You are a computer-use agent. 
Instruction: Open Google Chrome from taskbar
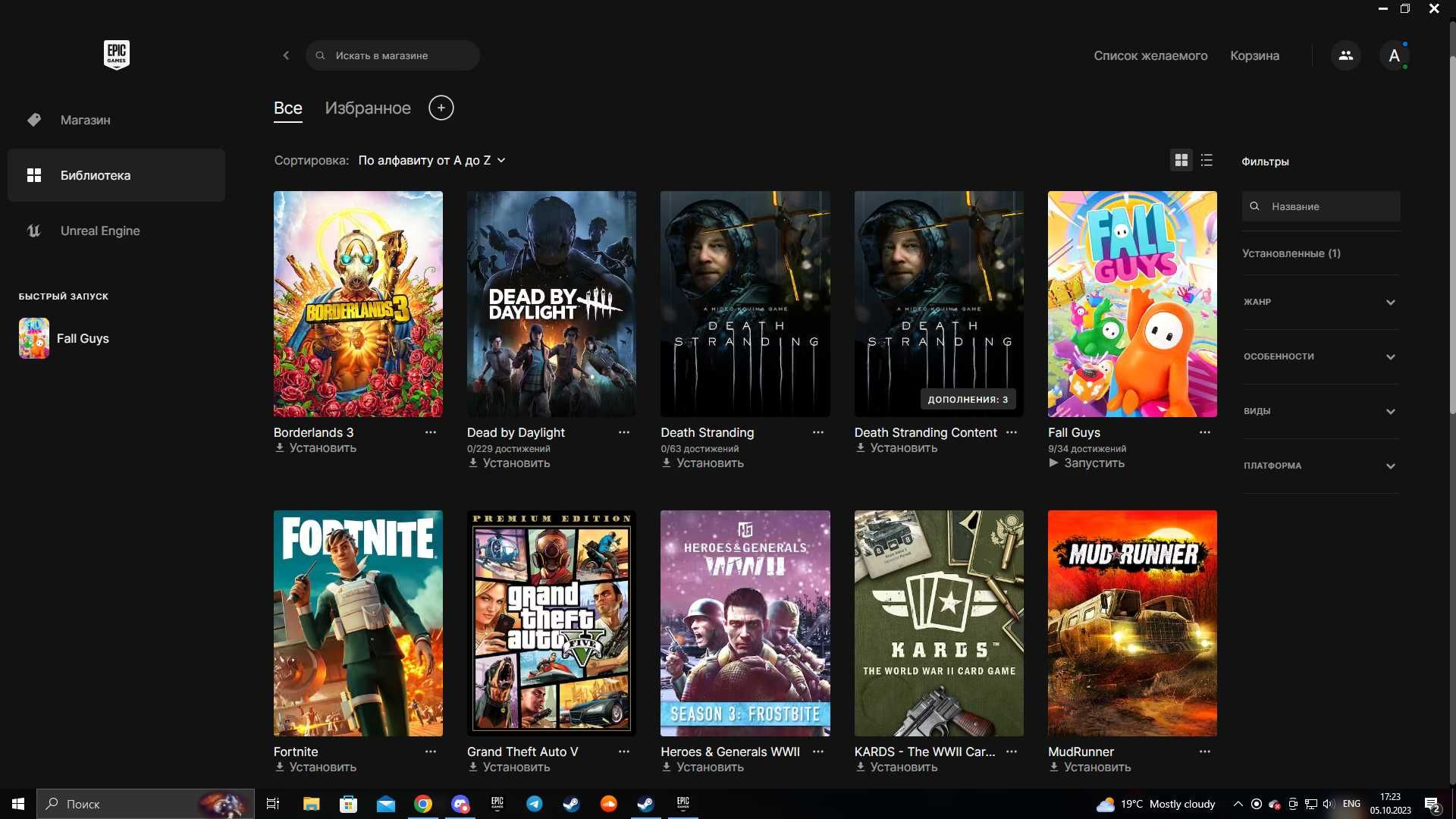(x=423, y=804)
